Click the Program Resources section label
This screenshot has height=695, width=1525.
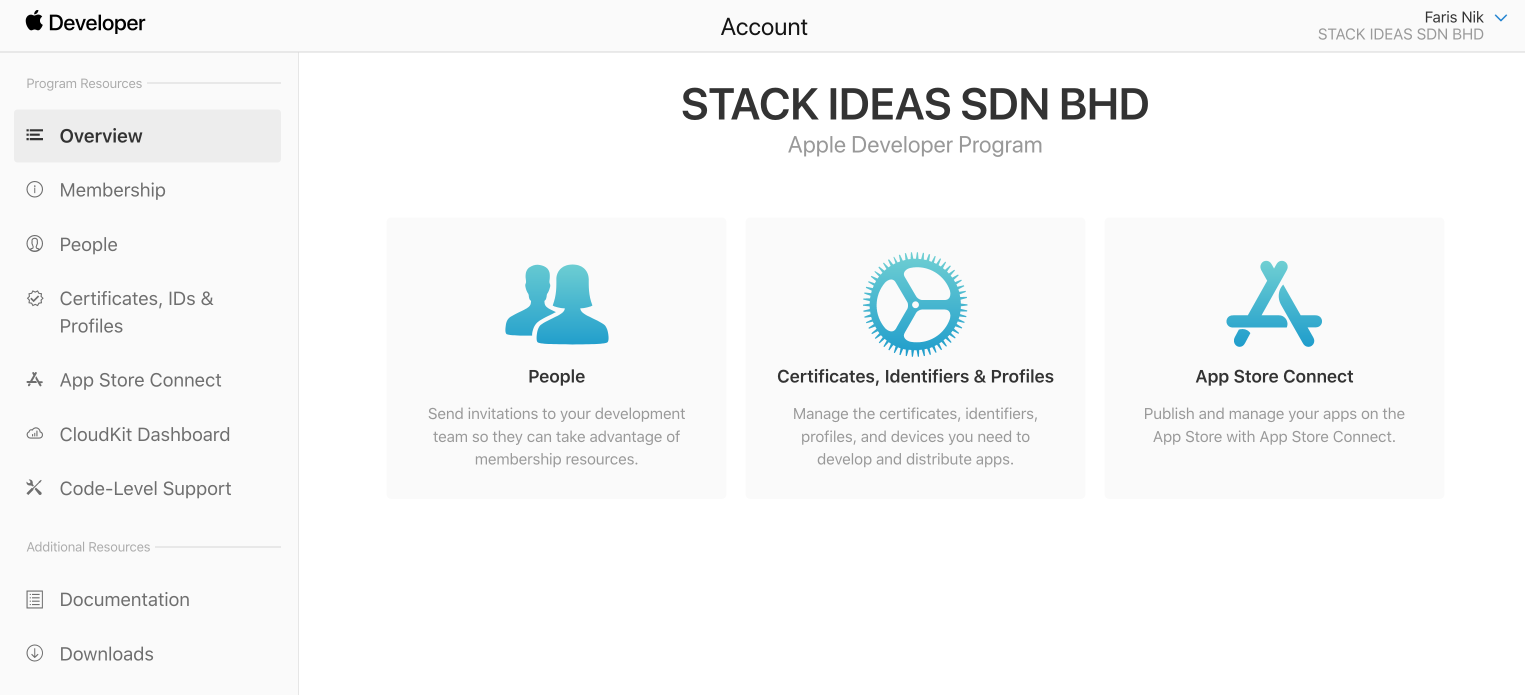coord(84,83)
